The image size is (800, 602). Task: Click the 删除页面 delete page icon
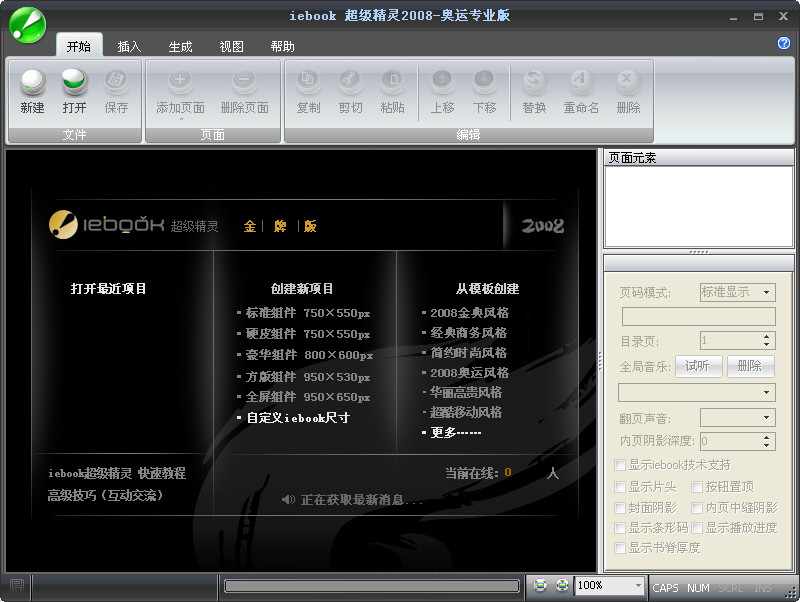[x=244, y=81]
